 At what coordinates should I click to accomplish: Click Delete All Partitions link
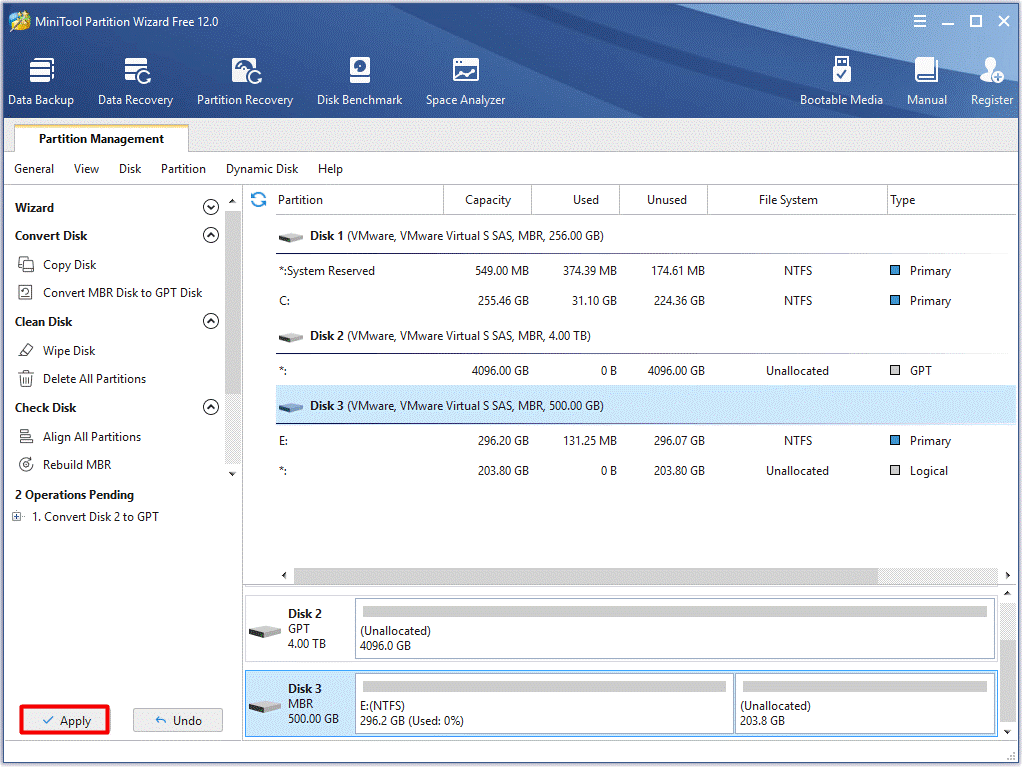(95, 379)
